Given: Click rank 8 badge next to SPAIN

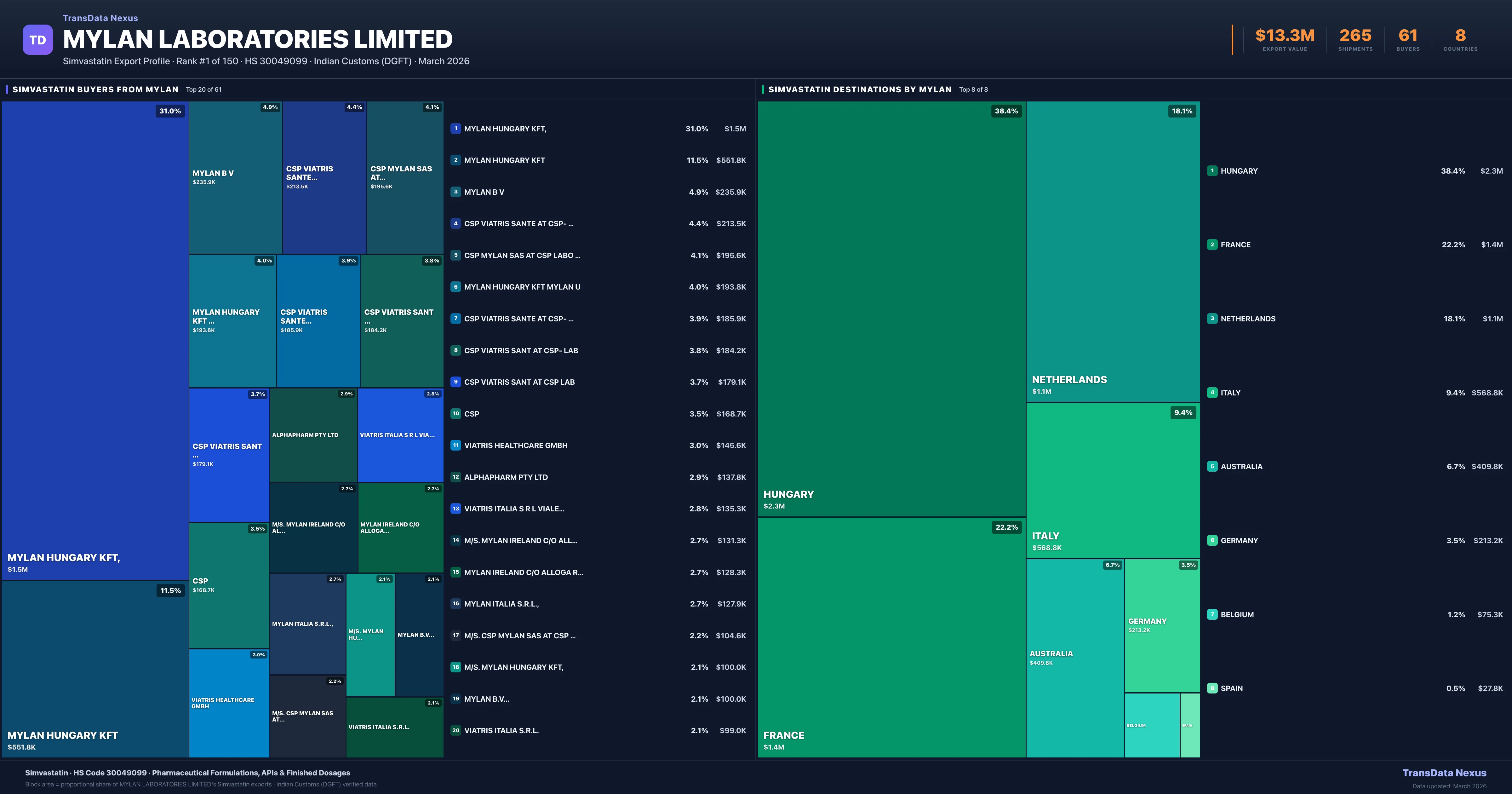Looking at the screenshot, I should click(x=1212, y=688).
